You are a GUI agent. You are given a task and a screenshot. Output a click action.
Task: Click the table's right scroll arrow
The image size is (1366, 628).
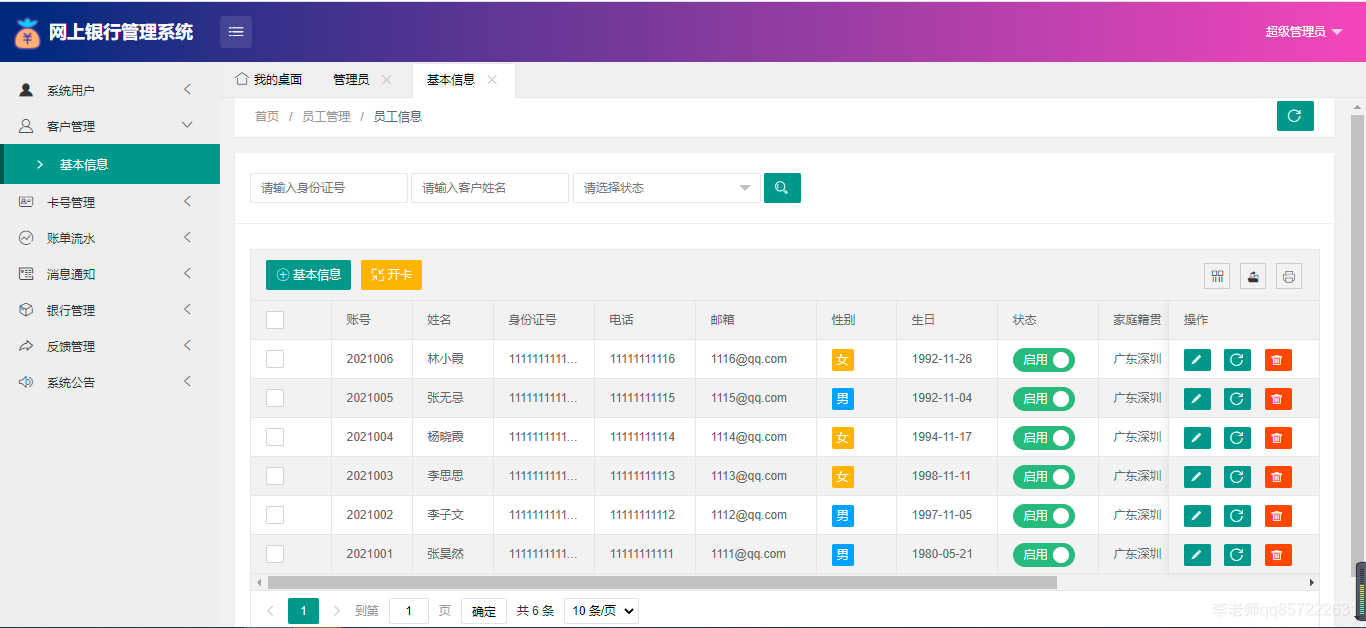[1312, 582]
